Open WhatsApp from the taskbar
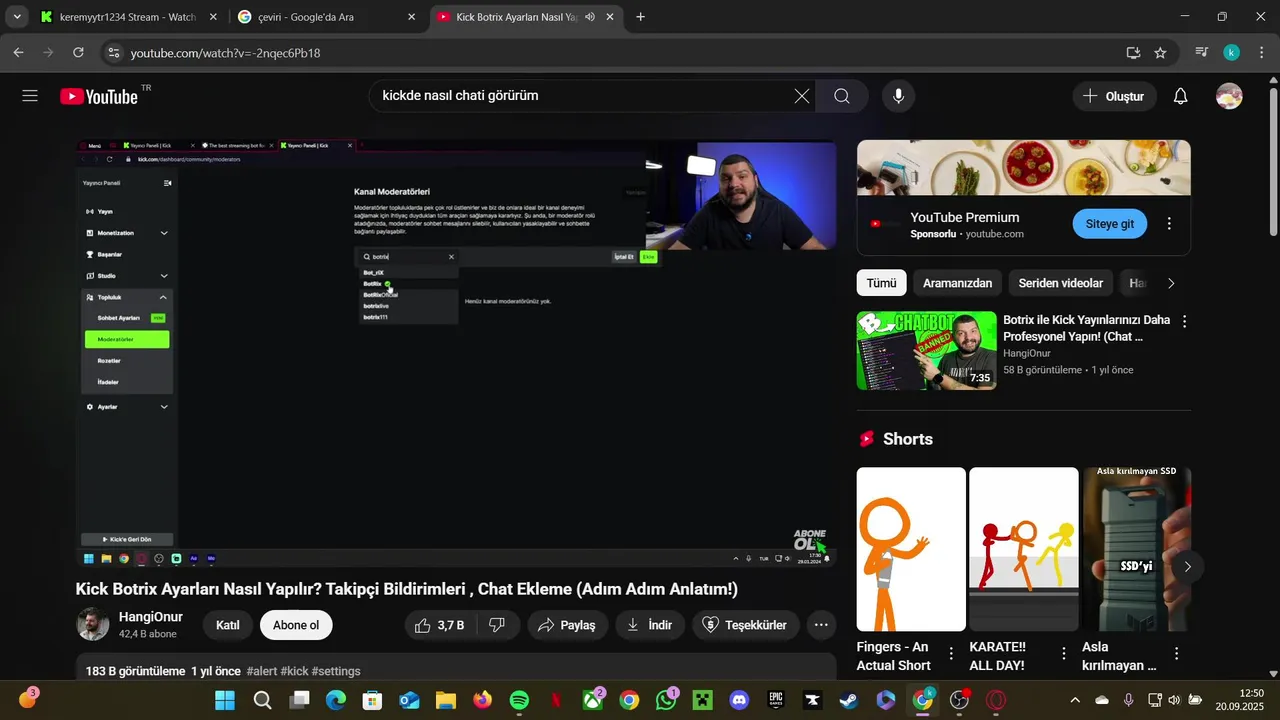Image resolution: width=1280 pixels, height=720 pixels. pos(666,700)
